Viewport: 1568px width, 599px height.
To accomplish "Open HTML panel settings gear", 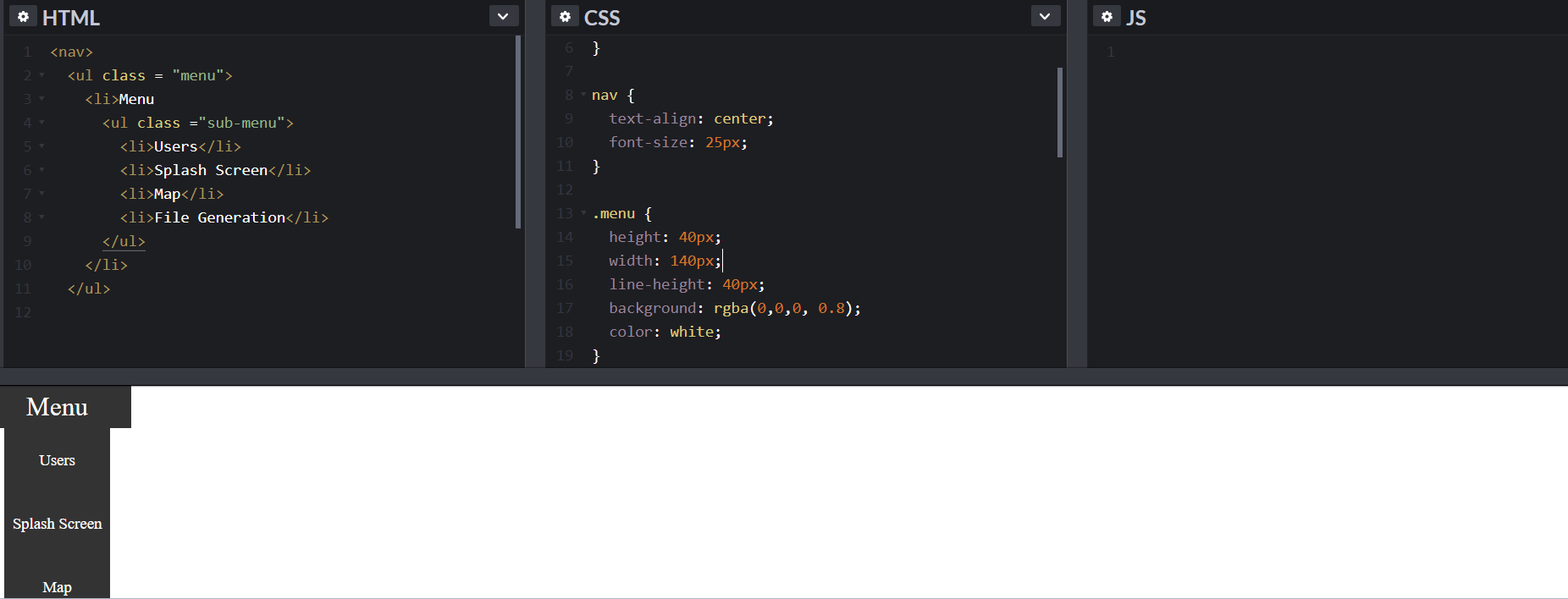I will click(x=23, y=16).
